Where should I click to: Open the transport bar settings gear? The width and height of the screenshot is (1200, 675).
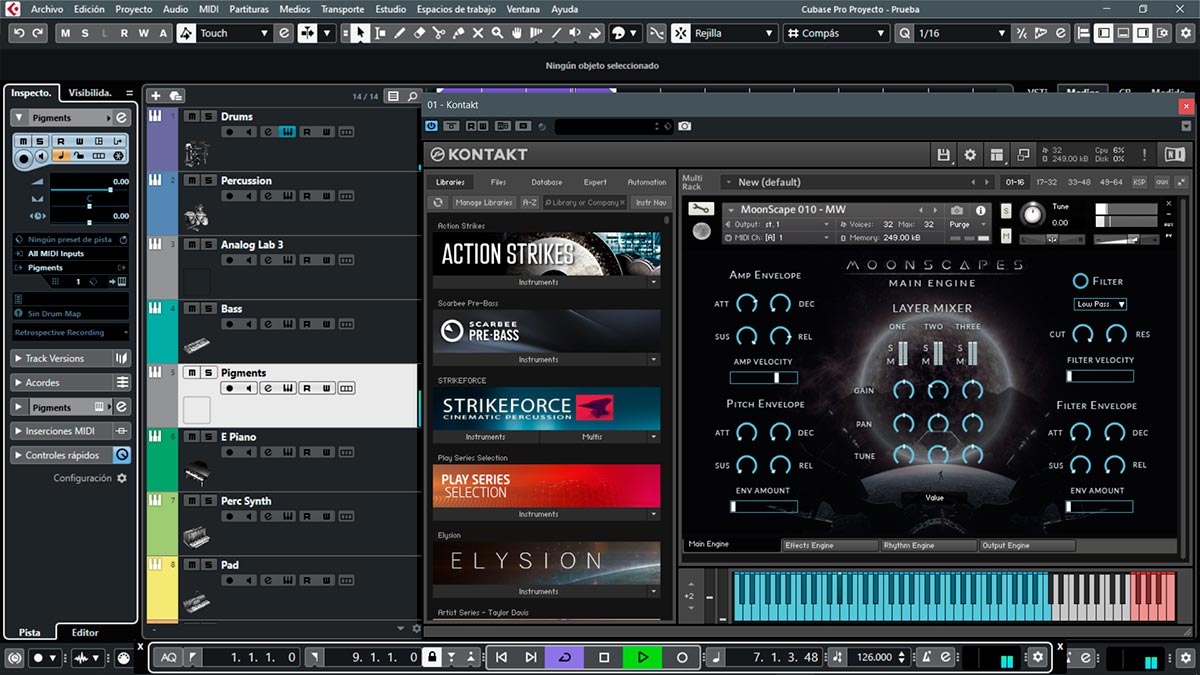[x=1038, y=657]
